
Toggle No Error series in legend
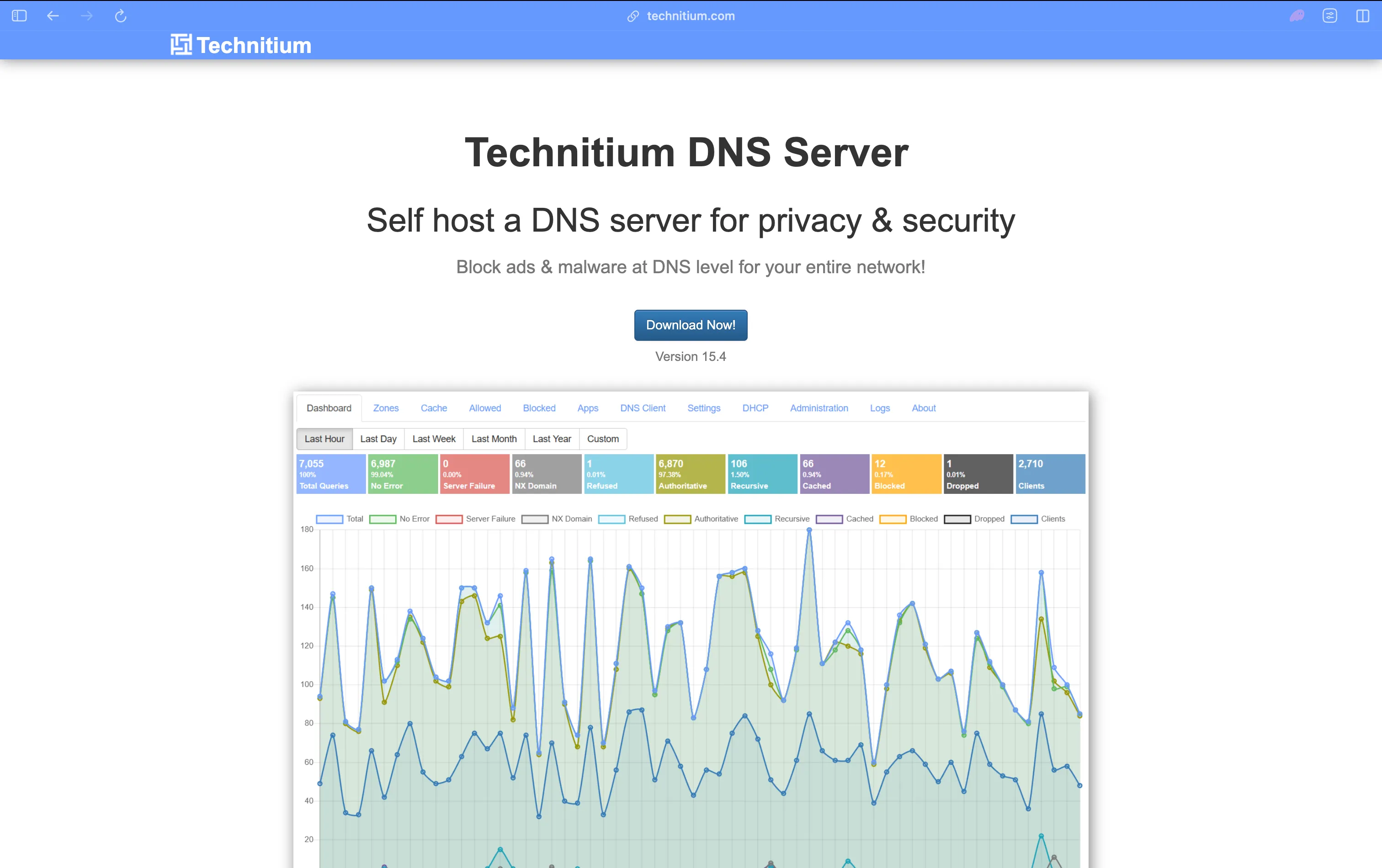[399, 519]
